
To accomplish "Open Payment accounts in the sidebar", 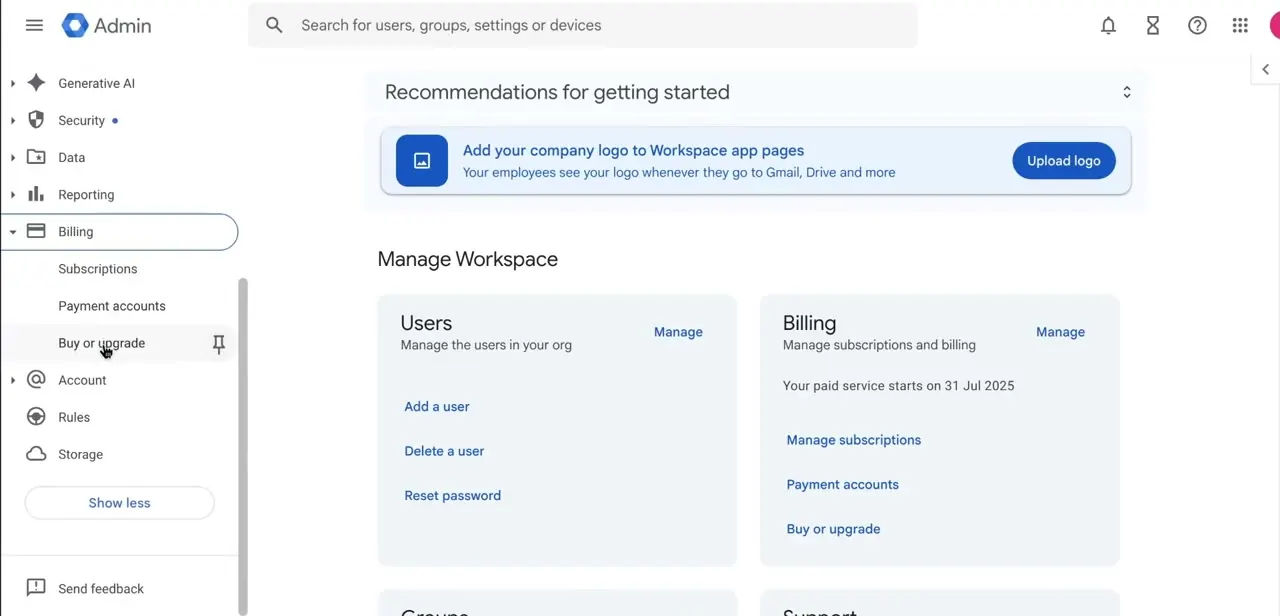I will 112,306.
